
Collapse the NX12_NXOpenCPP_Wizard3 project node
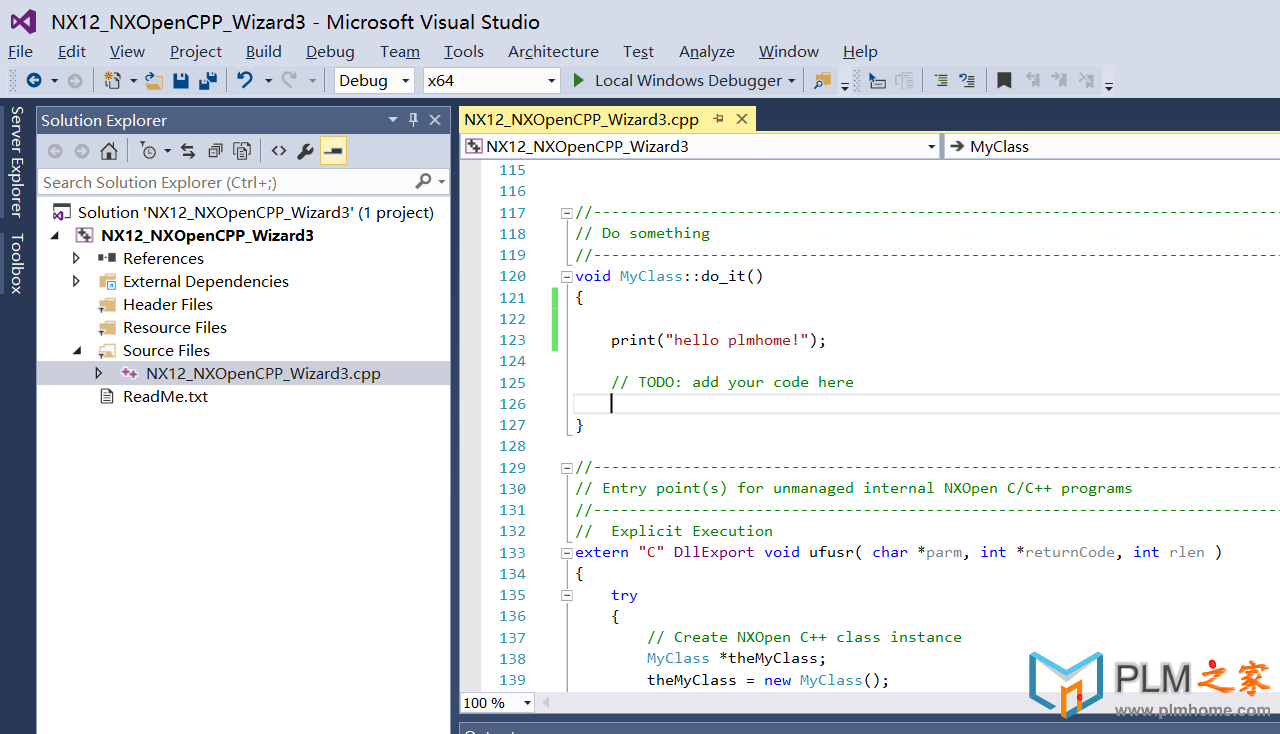pyautogui.click(x=55, y=236)
